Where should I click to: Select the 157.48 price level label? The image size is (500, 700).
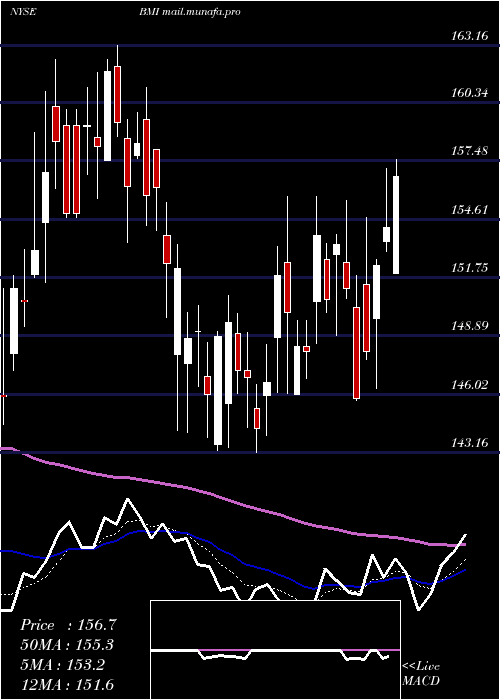click(470, 151)
